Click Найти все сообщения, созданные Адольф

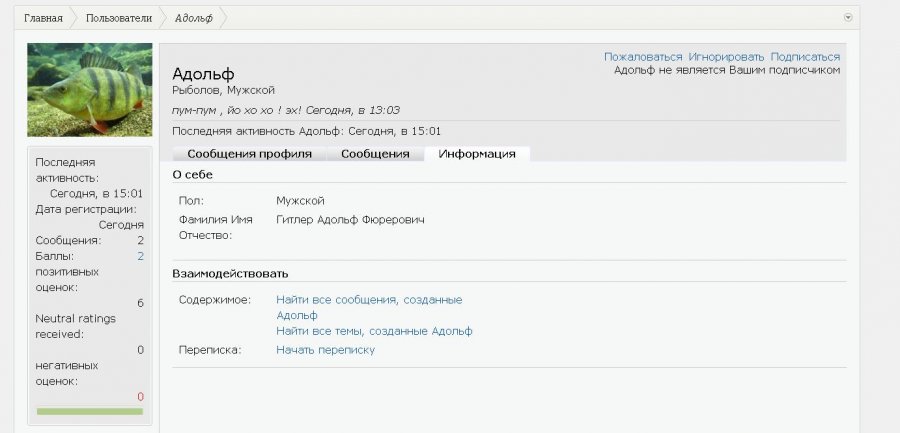click(368, 300)
